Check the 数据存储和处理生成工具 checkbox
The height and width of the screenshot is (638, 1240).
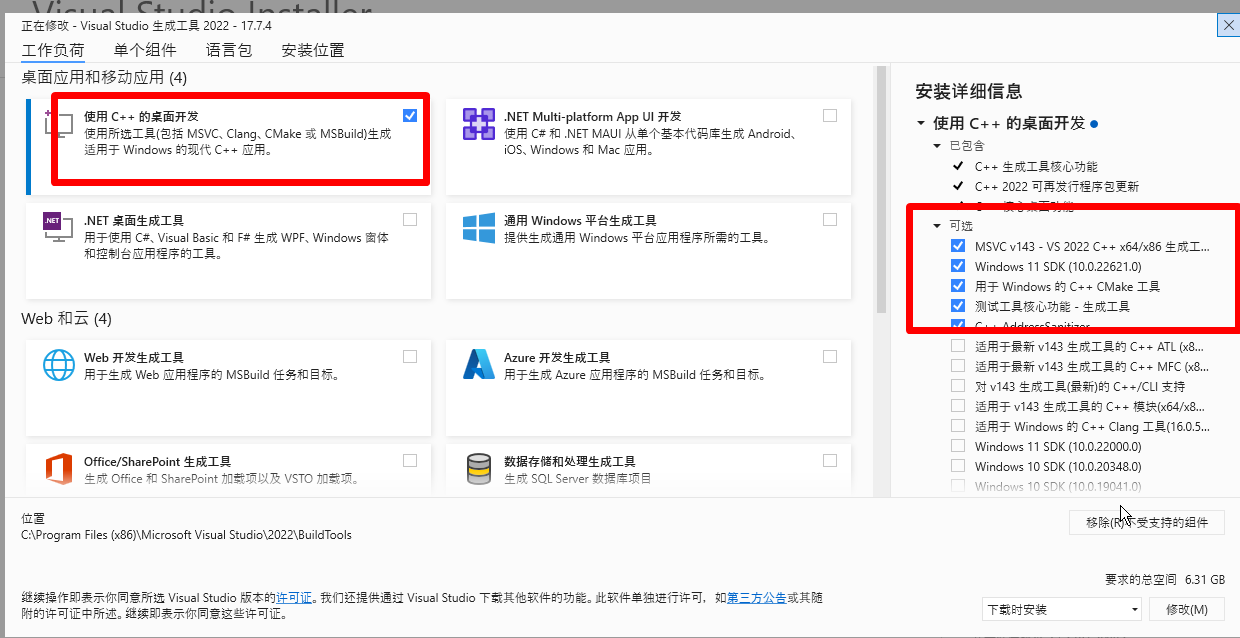tap(830, 461)
